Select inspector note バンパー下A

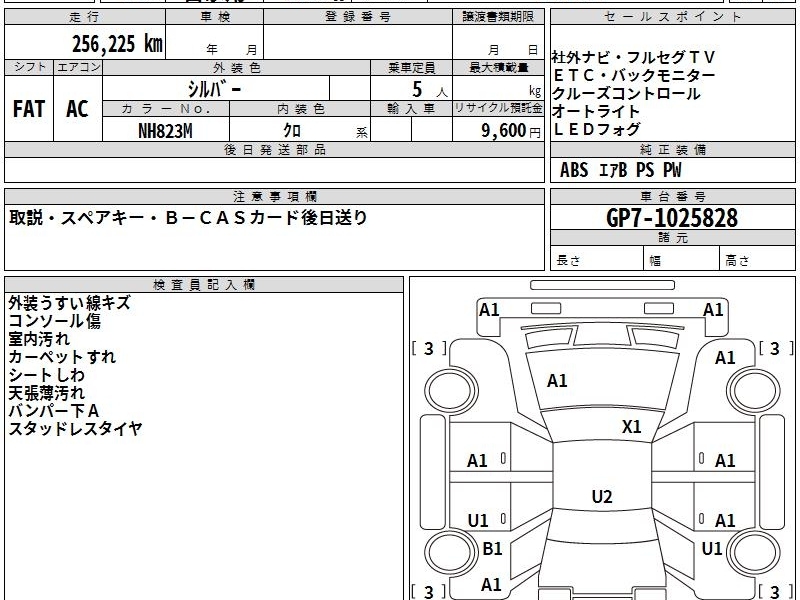point(54,411)
